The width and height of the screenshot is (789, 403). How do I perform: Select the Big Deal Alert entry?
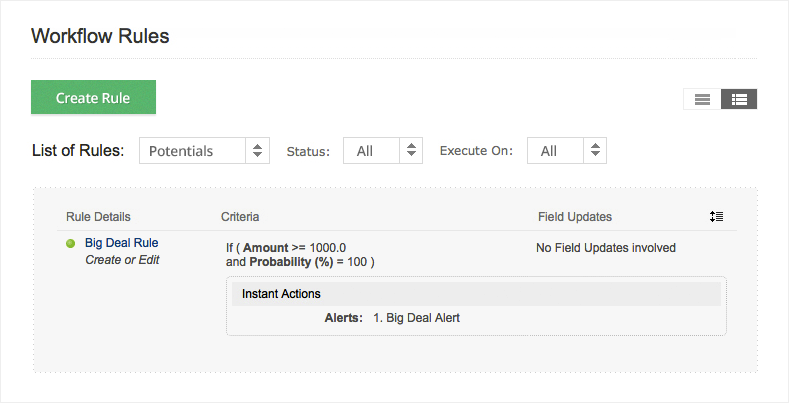click(422, 318)
